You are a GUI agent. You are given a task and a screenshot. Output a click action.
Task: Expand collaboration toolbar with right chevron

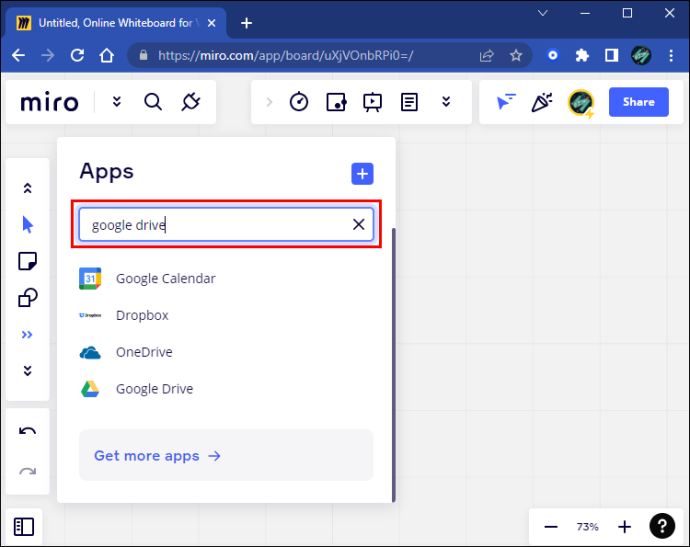click(269, 102)
